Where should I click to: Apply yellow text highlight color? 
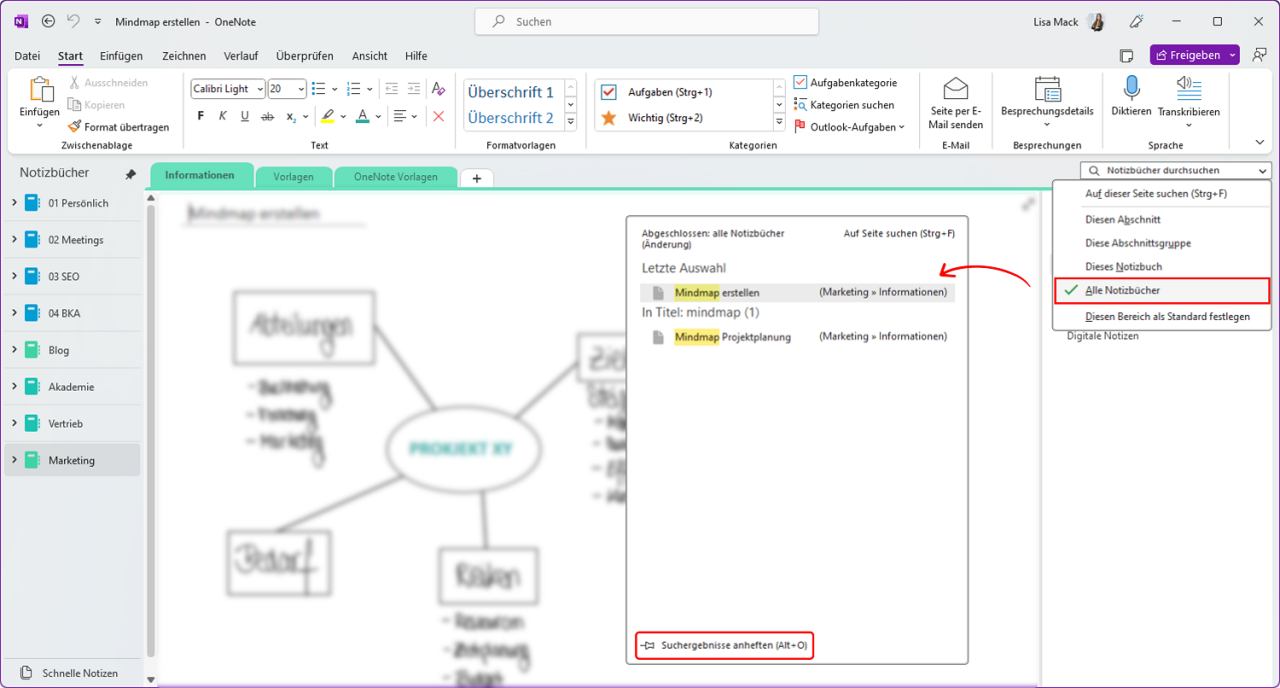click(x=328, y=116)
